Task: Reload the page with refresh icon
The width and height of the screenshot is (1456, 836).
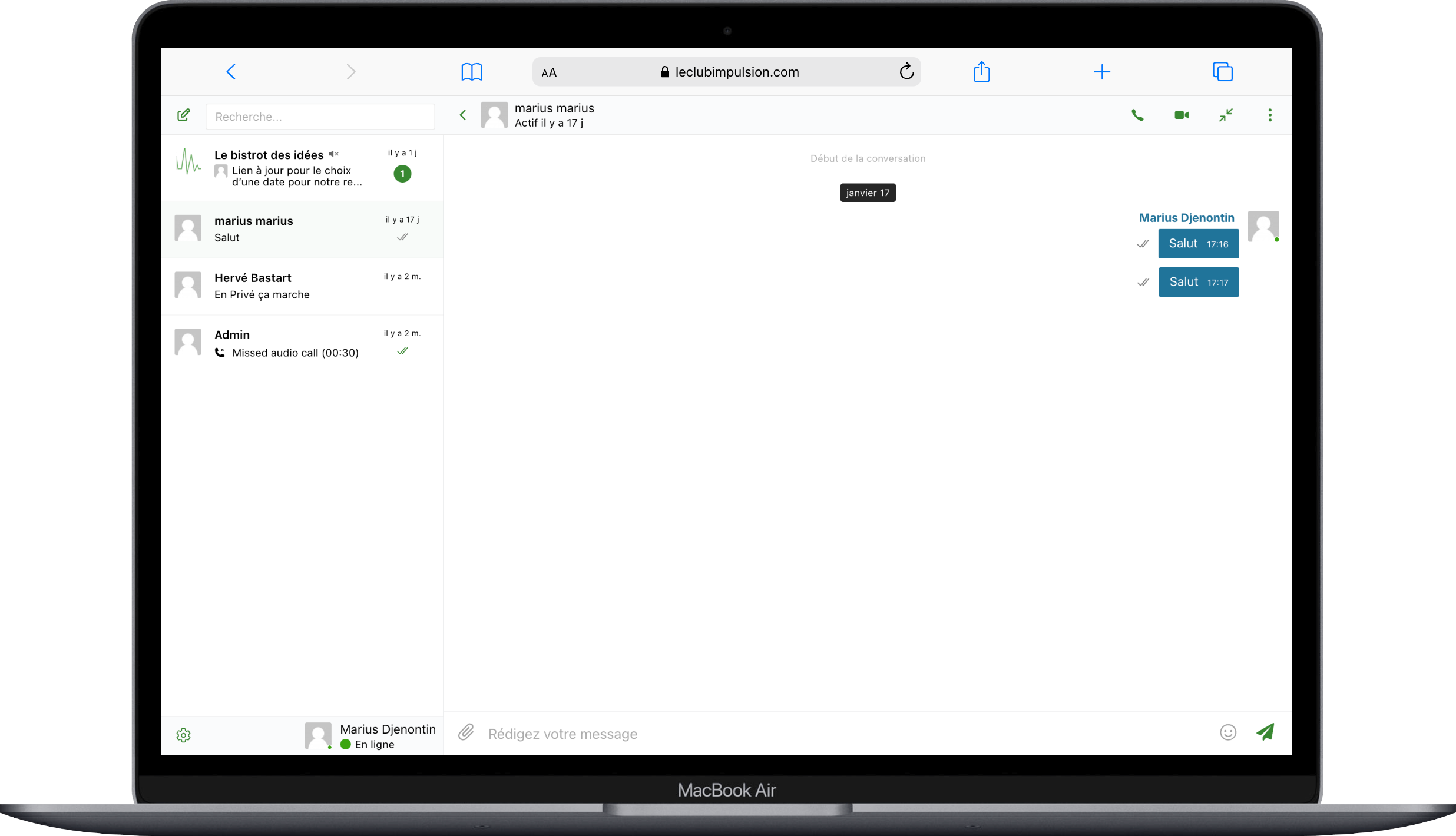Action: [906, 71]
